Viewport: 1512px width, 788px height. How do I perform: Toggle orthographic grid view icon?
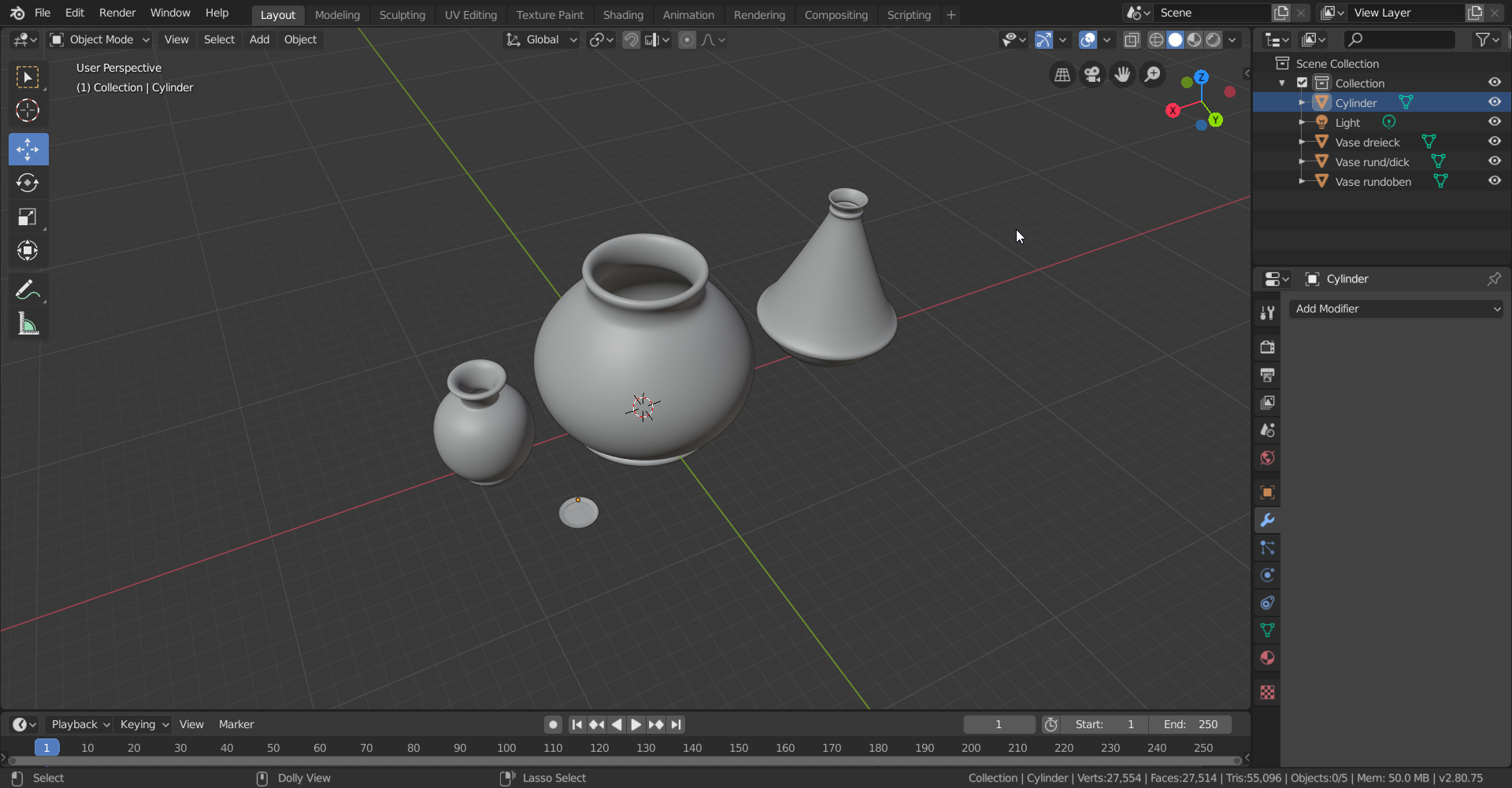pyautogui.click(x=1062, y=75)
